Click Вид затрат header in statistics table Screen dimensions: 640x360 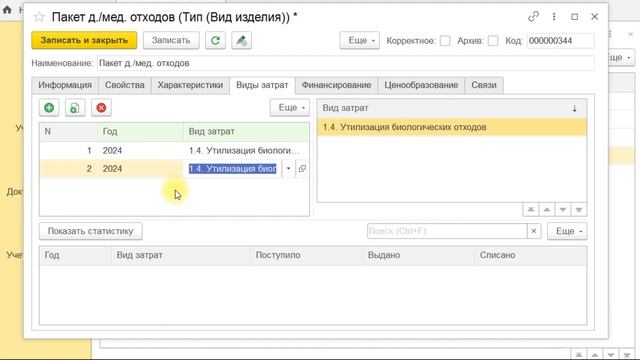pos(180,255)
